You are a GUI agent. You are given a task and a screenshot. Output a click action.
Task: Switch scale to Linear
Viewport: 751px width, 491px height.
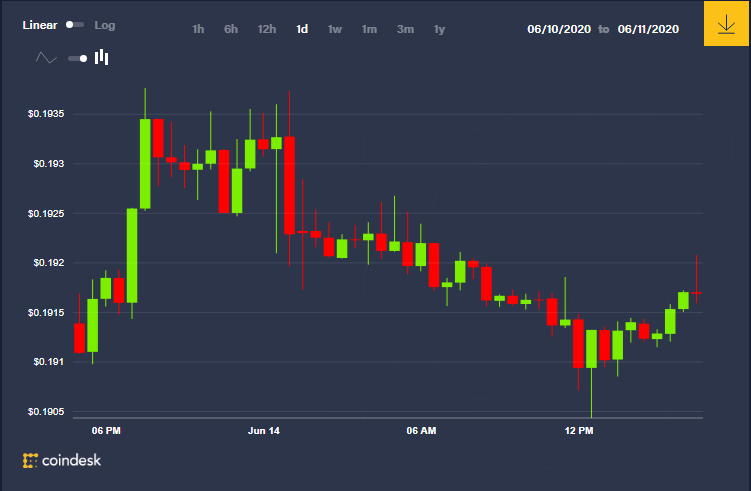(x=40, y=25)
